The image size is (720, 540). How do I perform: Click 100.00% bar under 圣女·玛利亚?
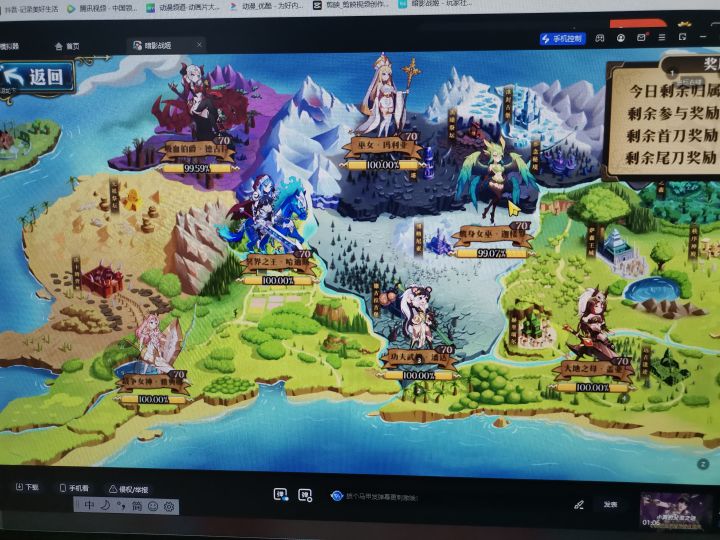point(381,165)
